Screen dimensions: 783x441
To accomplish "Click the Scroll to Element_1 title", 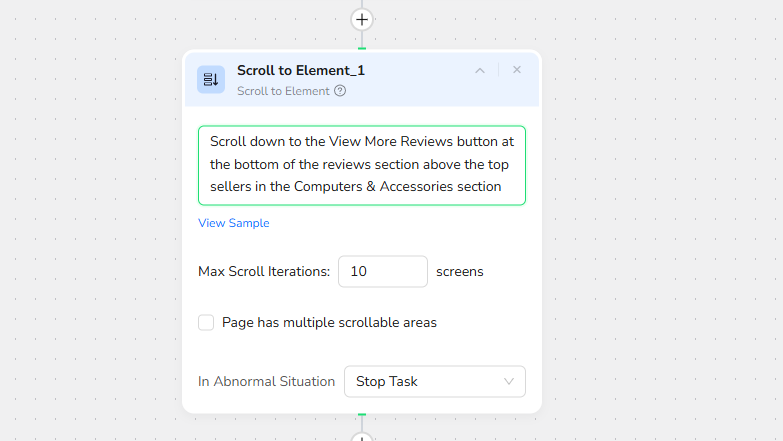I will point(300,70).
